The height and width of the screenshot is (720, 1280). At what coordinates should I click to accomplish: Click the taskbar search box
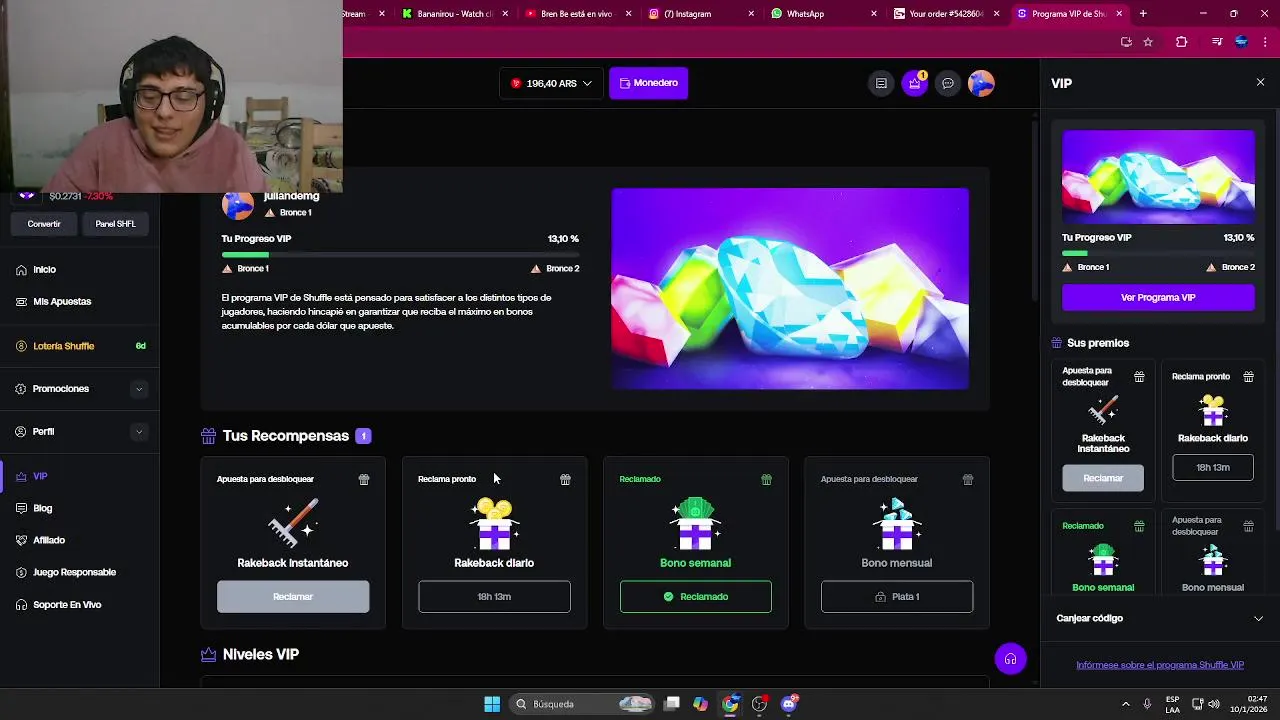click(x=582, y=704)
